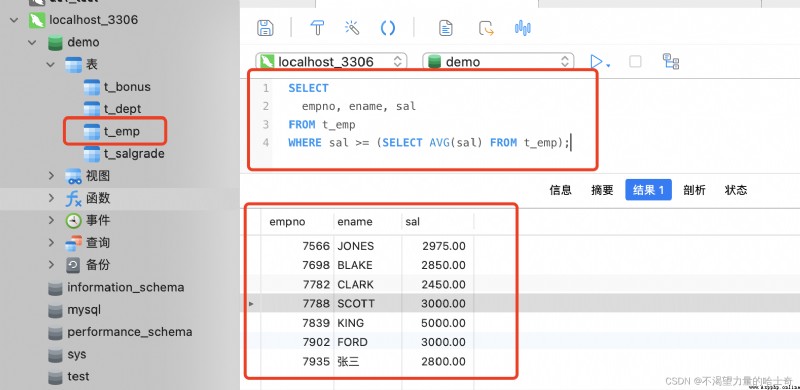Select the localhost_3306 connection in tree

pos(93,20)
